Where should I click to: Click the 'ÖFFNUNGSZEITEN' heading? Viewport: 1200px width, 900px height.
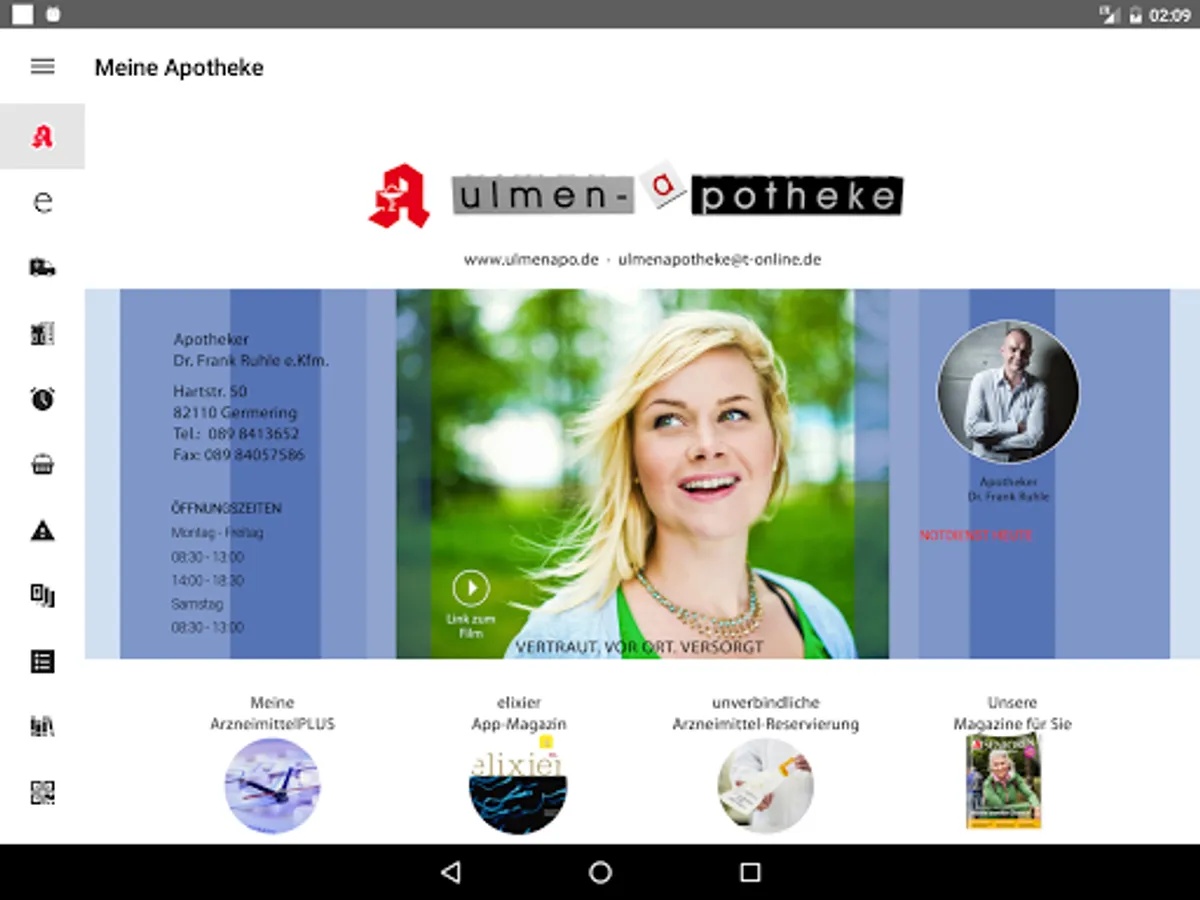coord(226,509)
